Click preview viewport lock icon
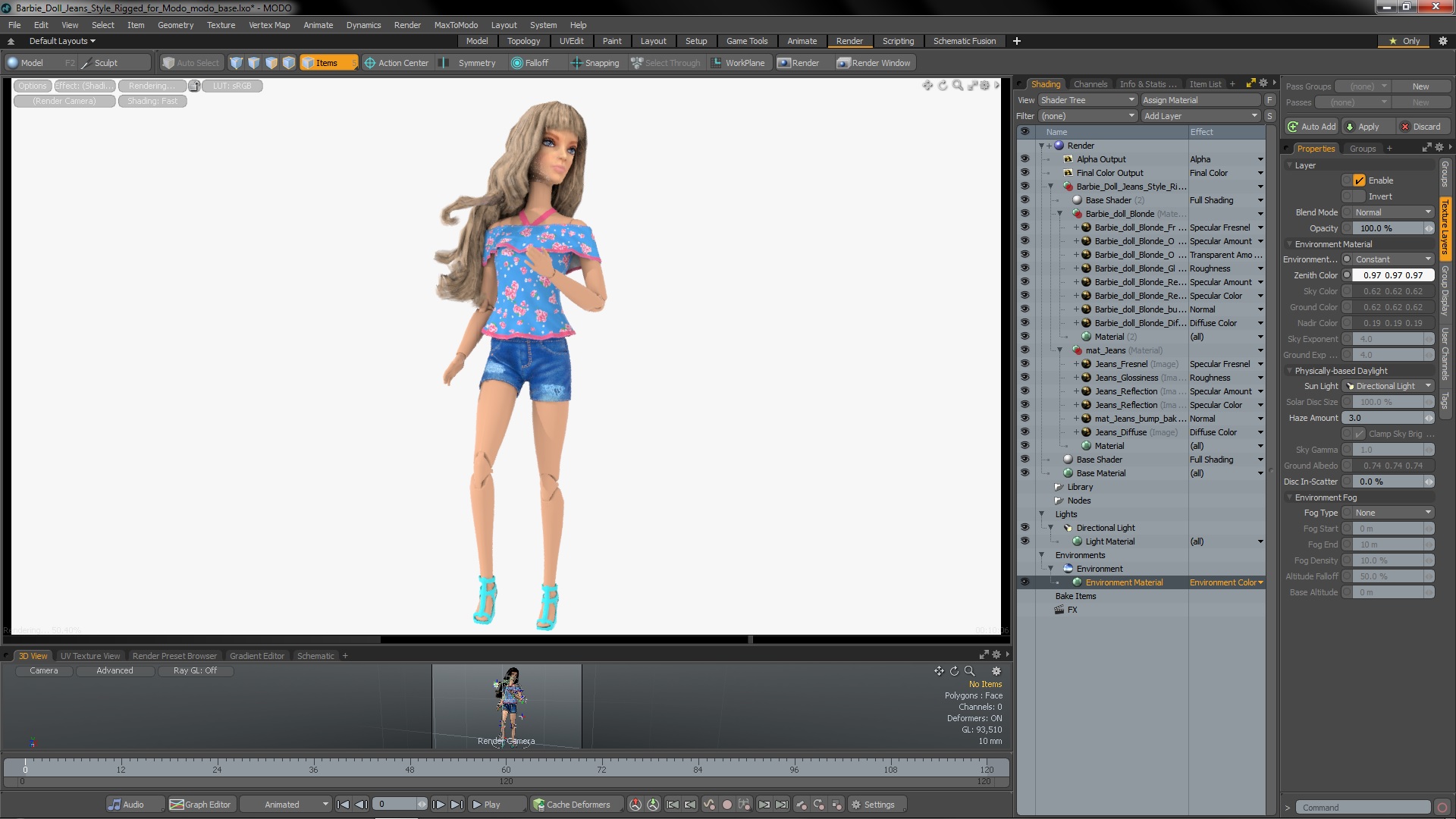The width and height of the screenshot is (1456, 819). (x=194, y=86)
